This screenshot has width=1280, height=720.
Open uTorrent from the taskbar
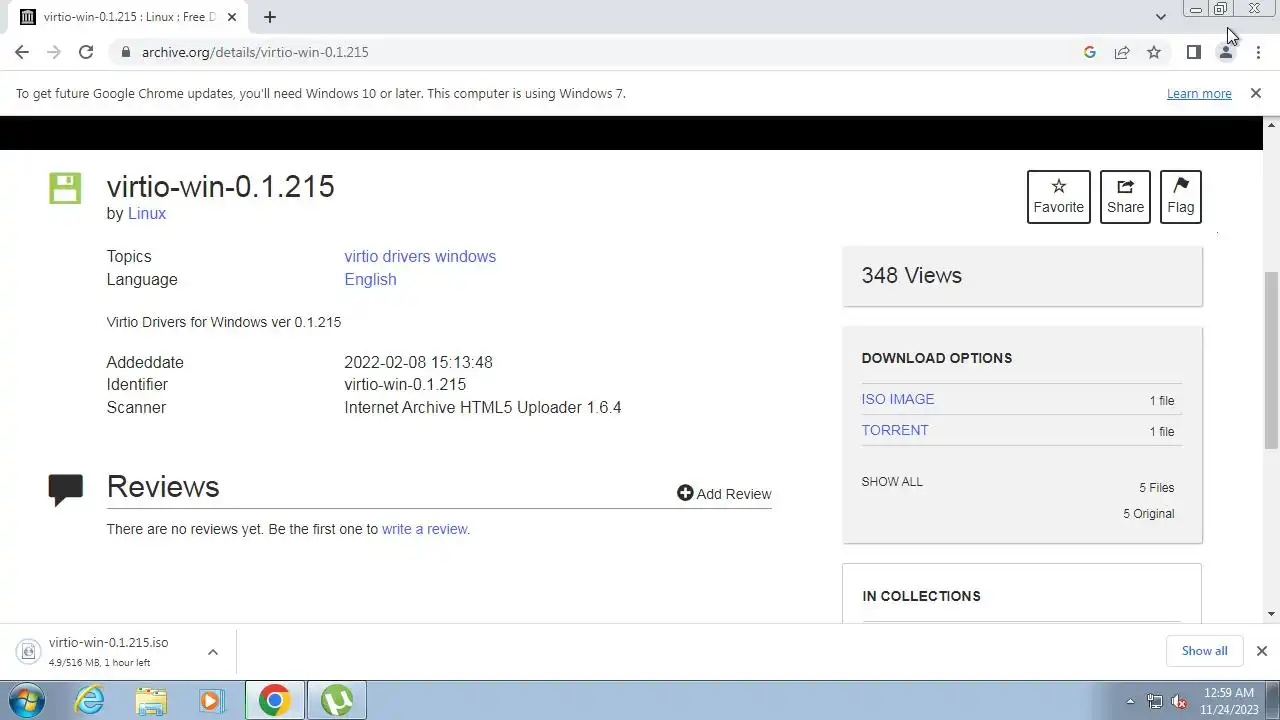click(336, 700)
